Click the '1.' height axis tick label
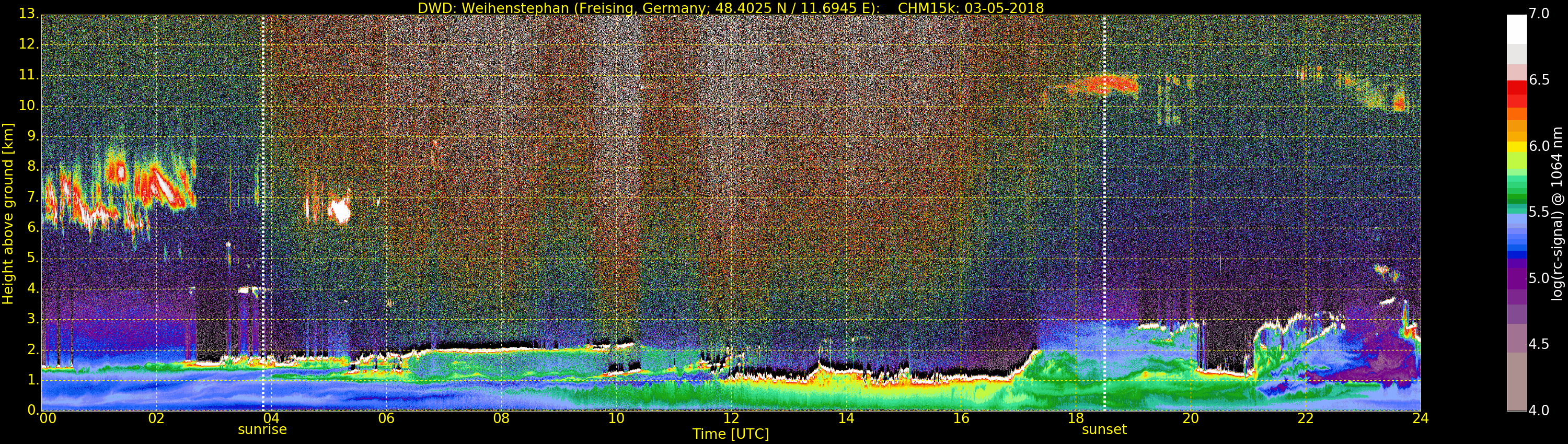1568x444 pixels. coord(33,380)
